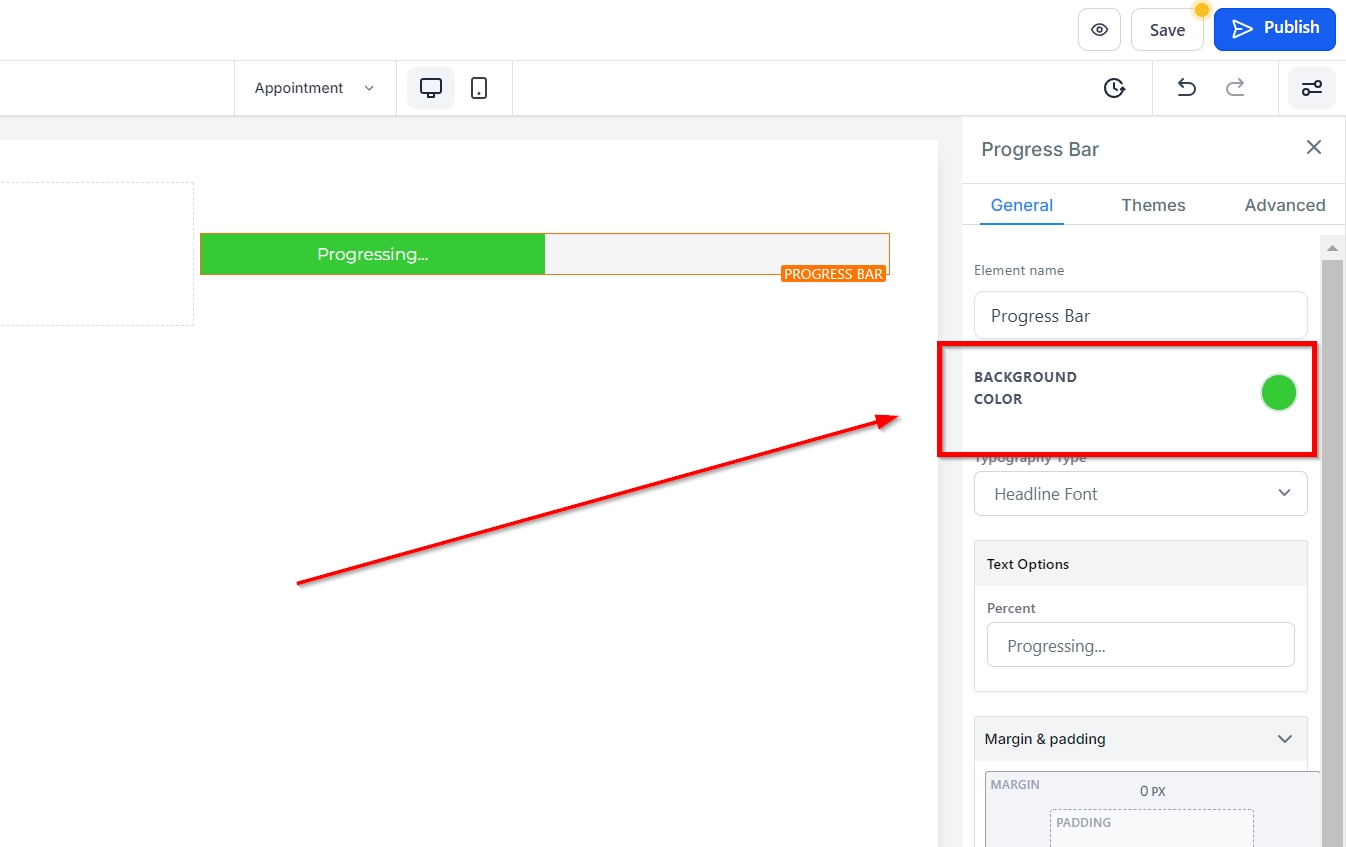The height and width of the screenshot is (847, 1346).
Task: Click the redo arrow icon
Action: click(x=1235, y=88)
